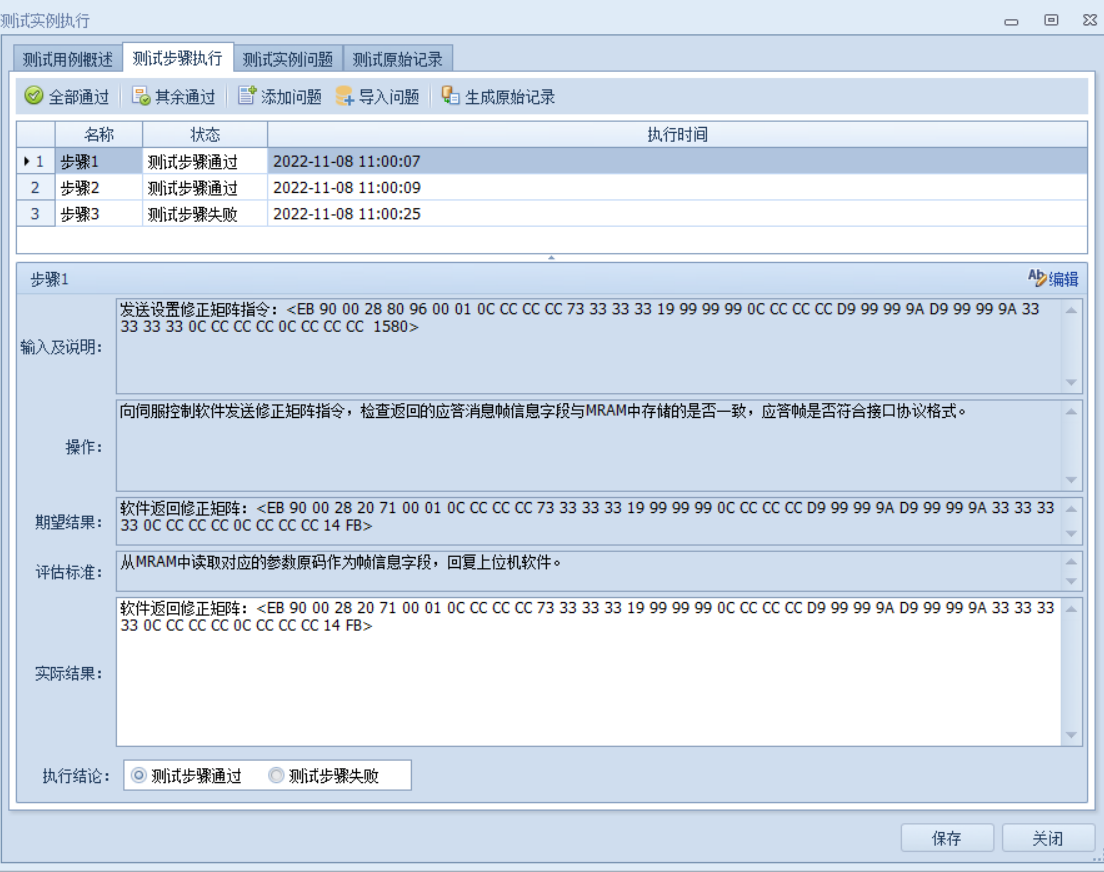The width and height of the screenshot is (1104, 872).
Task: Switch to the 测试步骤执行 tab
Action: click(177, 58)
